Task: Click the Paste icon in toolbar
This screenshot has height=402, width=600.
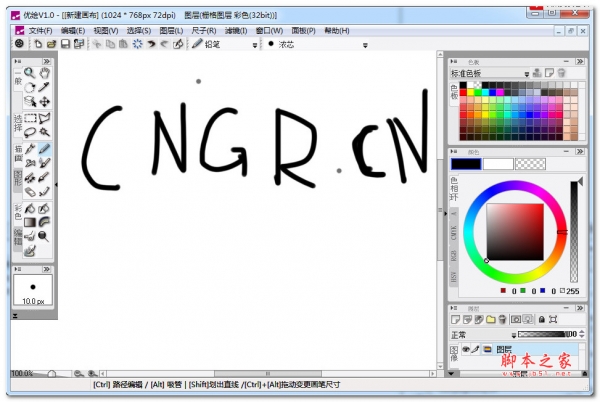Action: [x=123, y=44]
